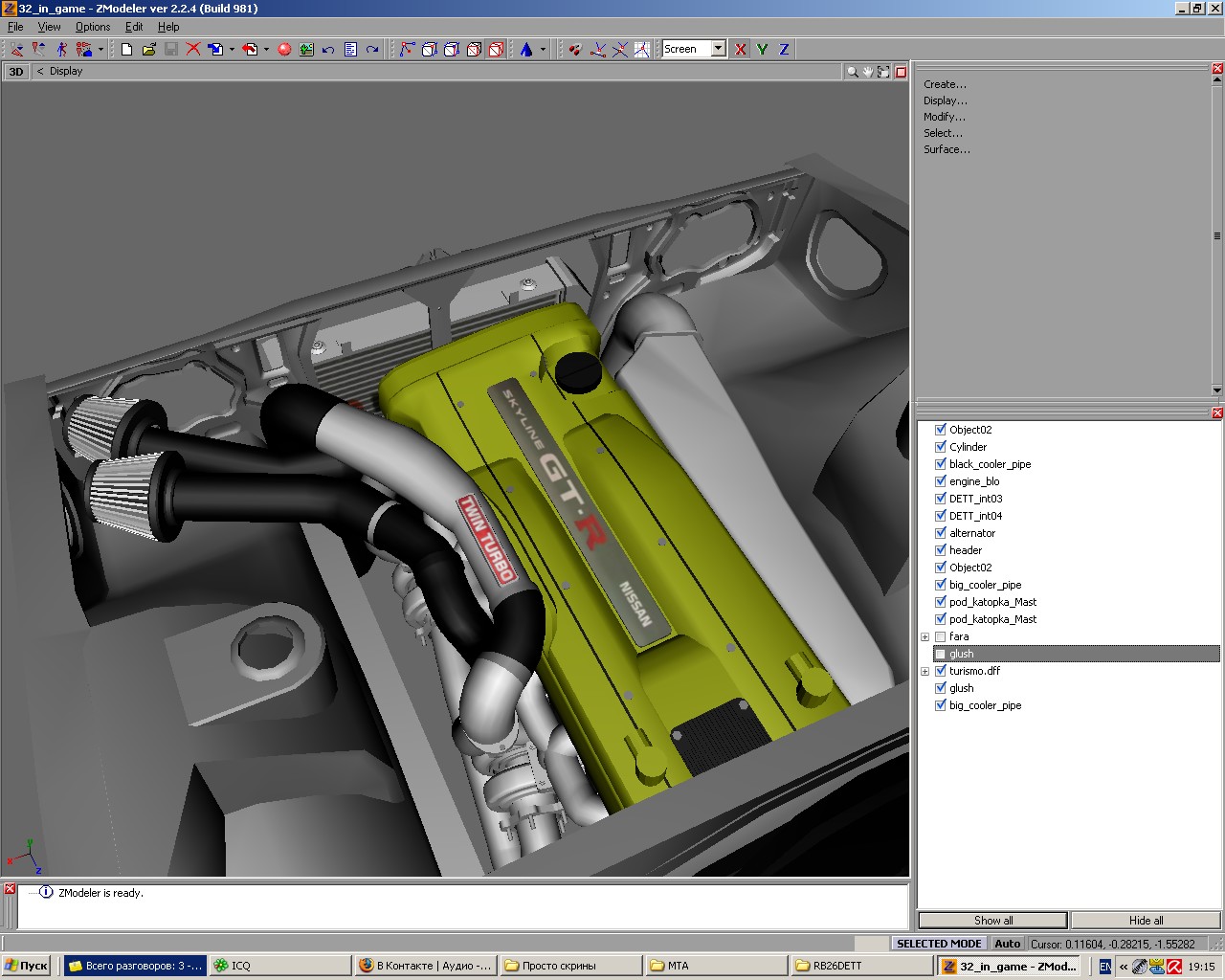Image resolution: width=1225 pixels, height=980 pixels.
Task: Click the Export icon with red arrow
Action: 250,49
